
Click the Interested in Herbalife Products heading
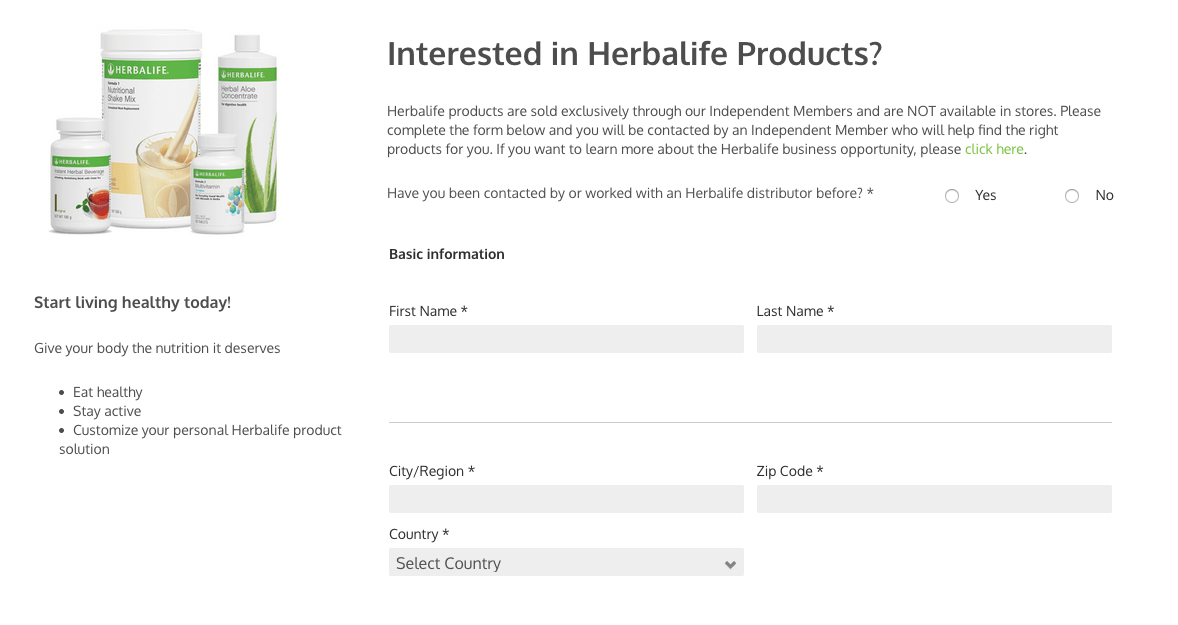(x=634, y=54)
